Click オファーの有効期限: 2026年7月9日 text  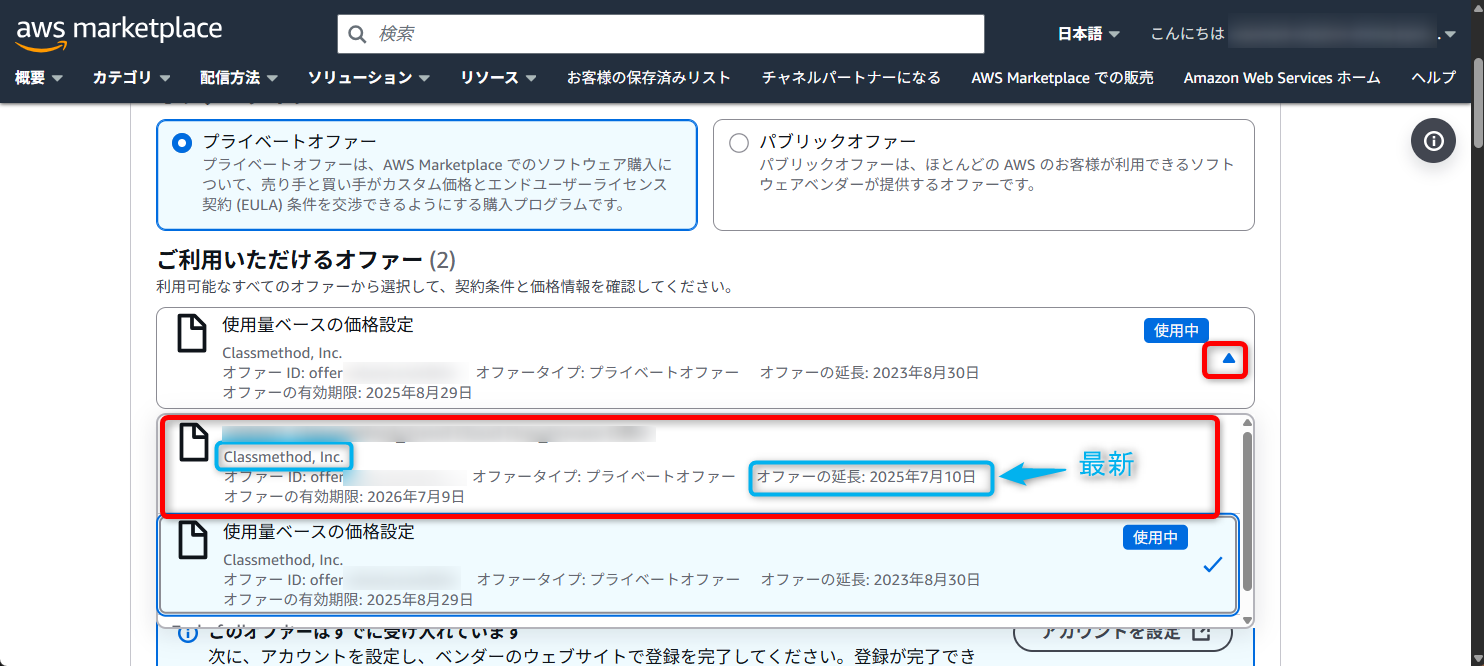(x=344, y=496)
